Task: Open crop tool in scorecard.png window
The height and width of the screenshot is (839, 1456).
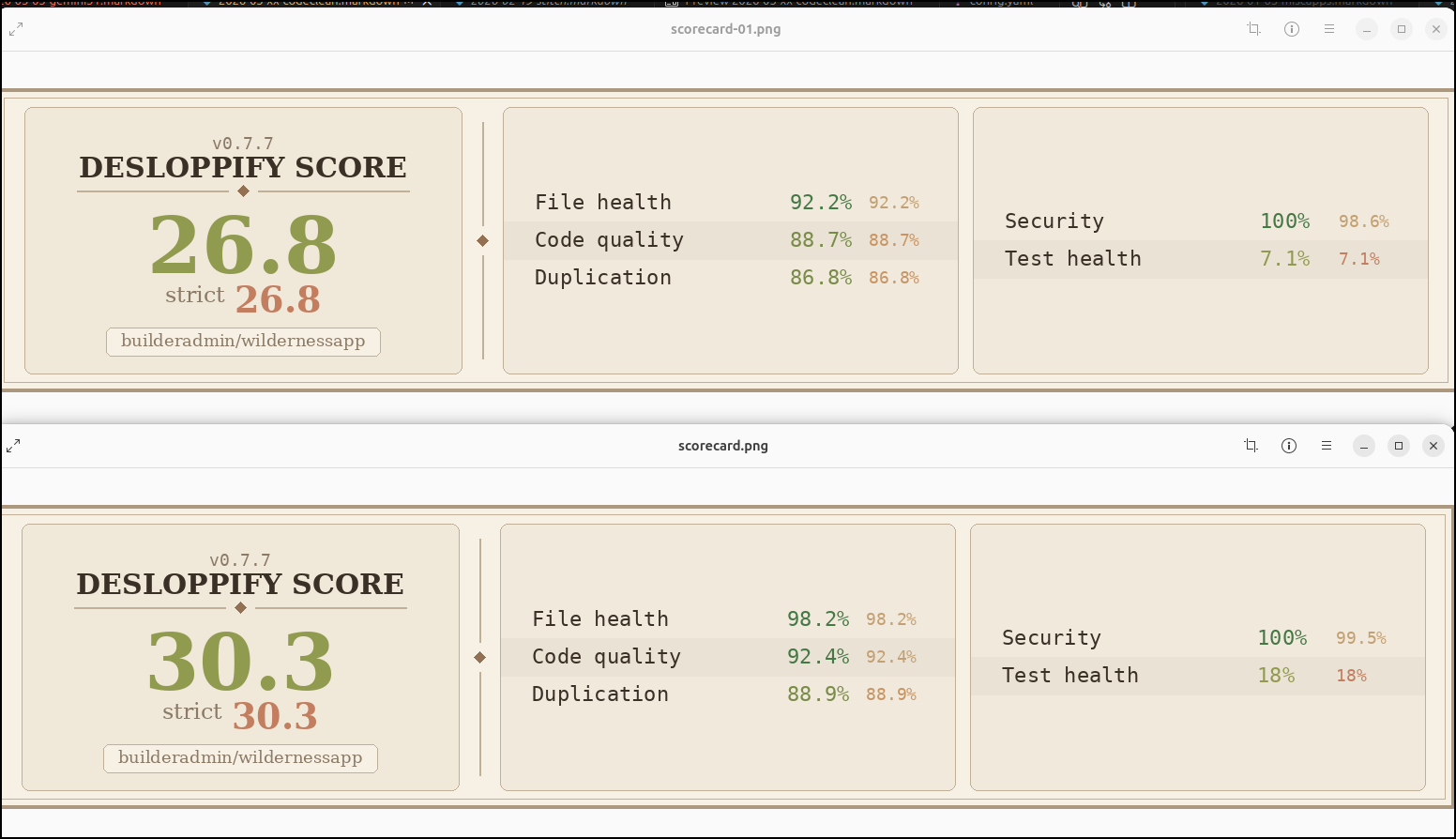Action: click(x=1251, y=446)
